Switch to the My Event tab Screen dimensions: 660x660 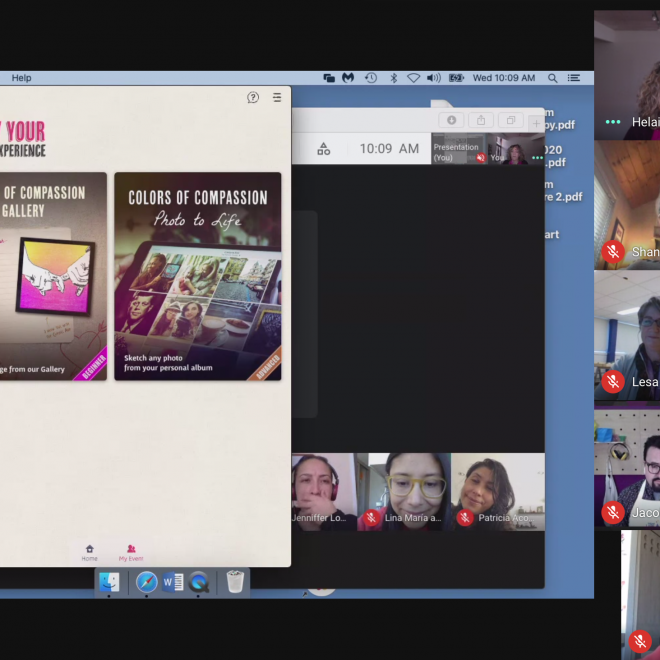click(x=131, y=551)
